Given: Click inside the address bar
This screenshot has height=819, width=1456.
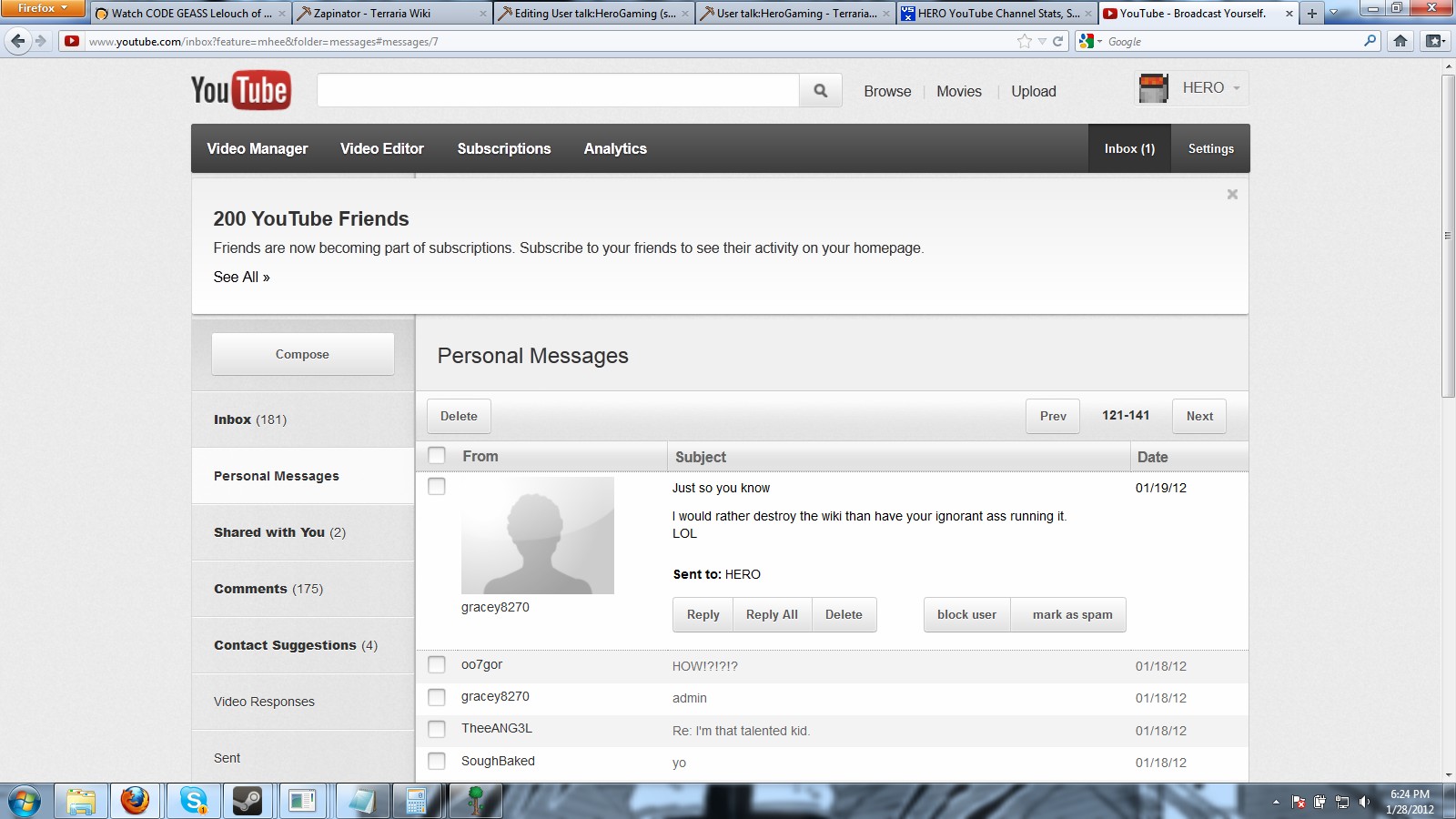Looking at the screenshot, I should pyautogui.click(x=546, y=41).
